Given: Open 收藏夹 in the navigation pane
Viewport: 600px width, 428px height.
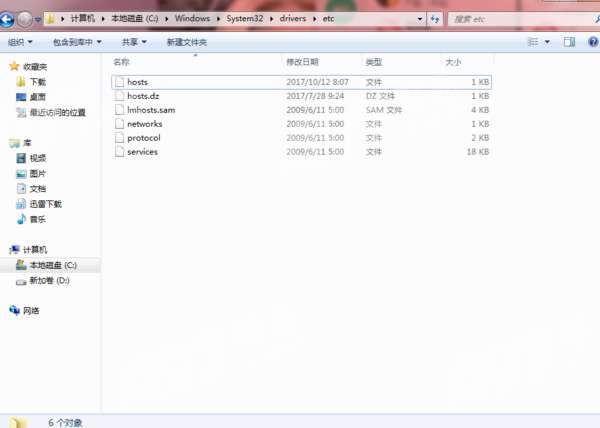Looking at the screenshot, I should 35,67.
